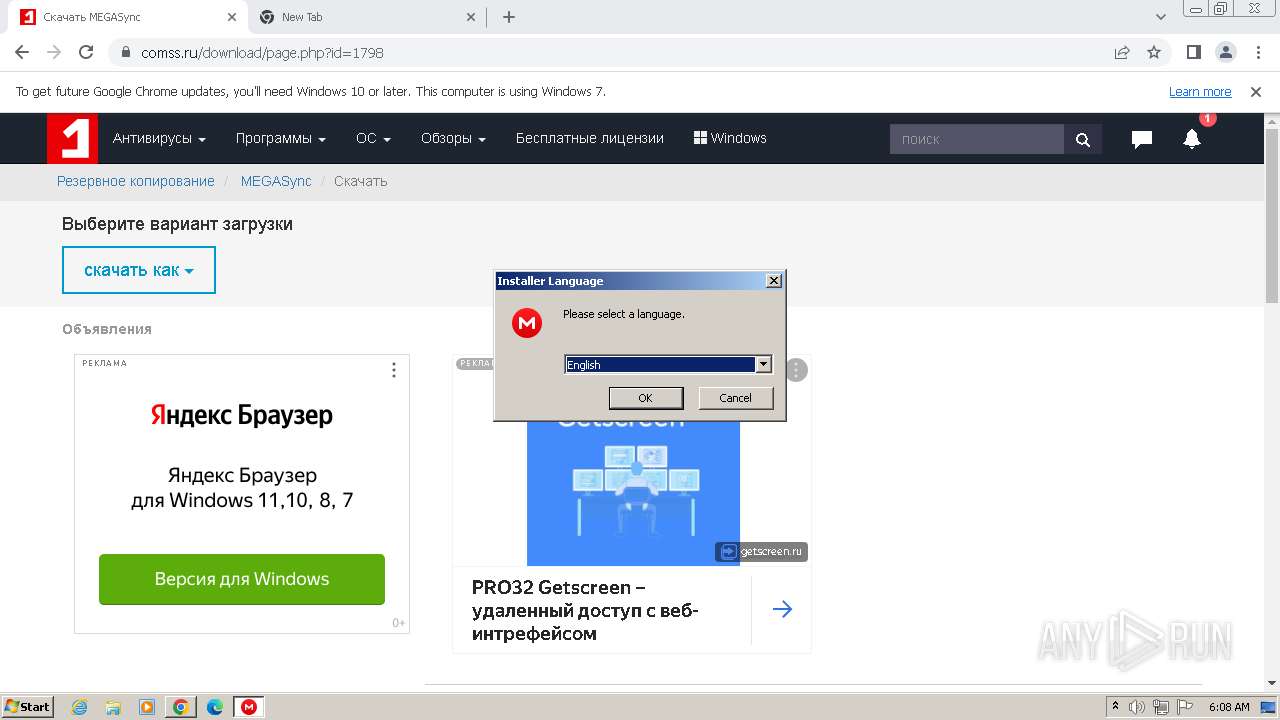Click the MEGA logo in the dialog
This screenshot has width=1280, height=720.
pyautogui.click(x=527, y=323)
